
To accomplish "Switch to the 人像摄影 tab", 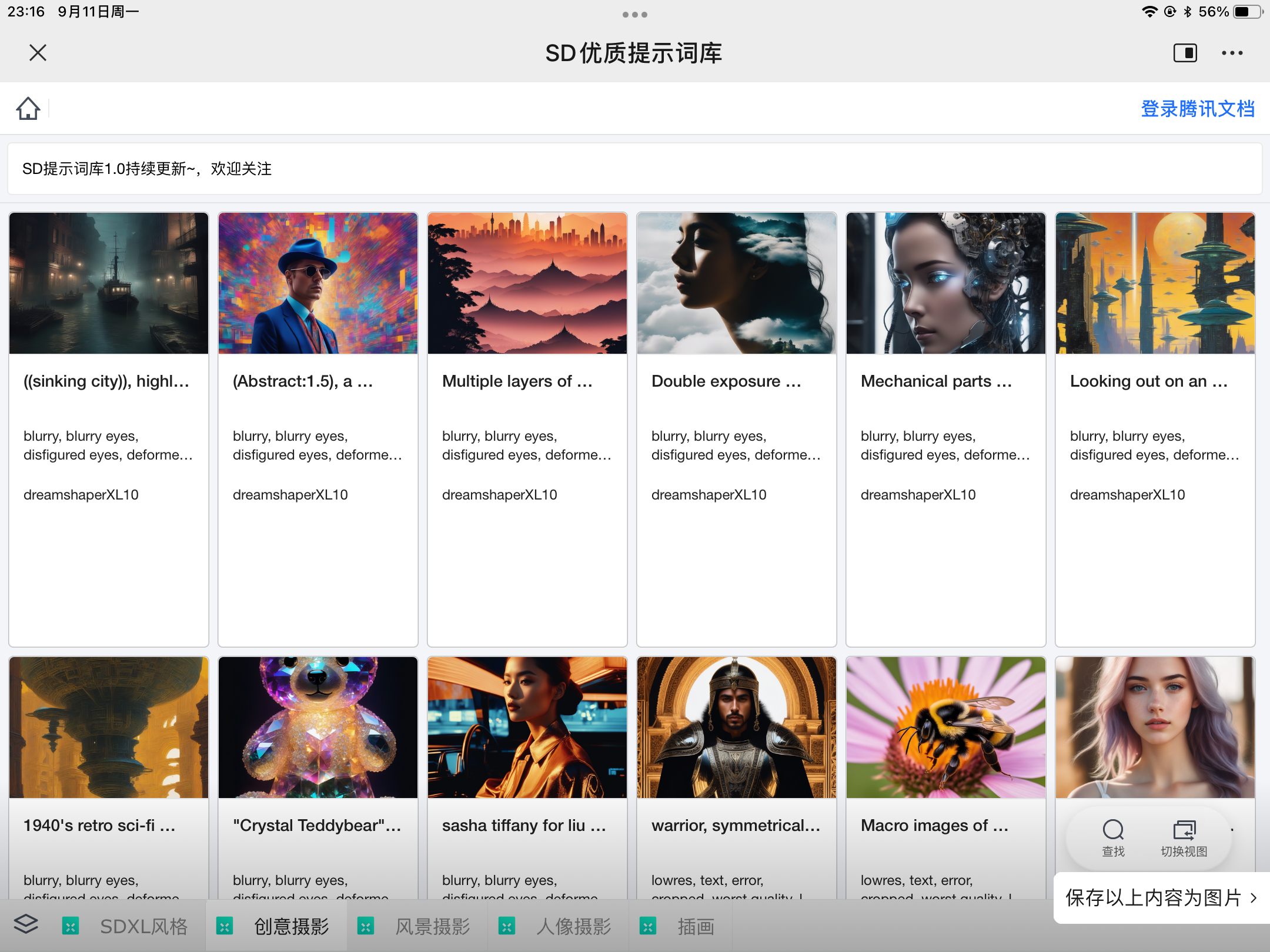I will pos(573,927).
